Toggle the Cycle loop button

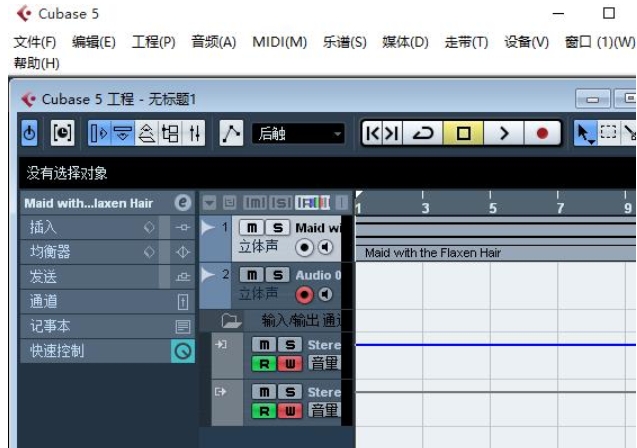[x=423, y=133]
